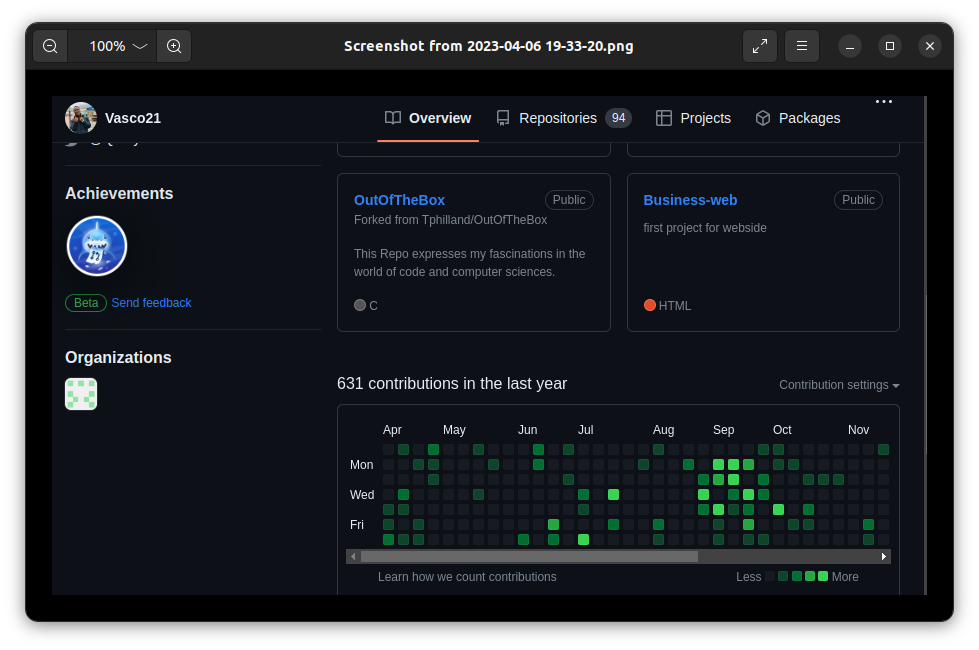Click the brightest green legend square
The width and height of the screenshot is (979, 650).
click(x=823, y=576)
